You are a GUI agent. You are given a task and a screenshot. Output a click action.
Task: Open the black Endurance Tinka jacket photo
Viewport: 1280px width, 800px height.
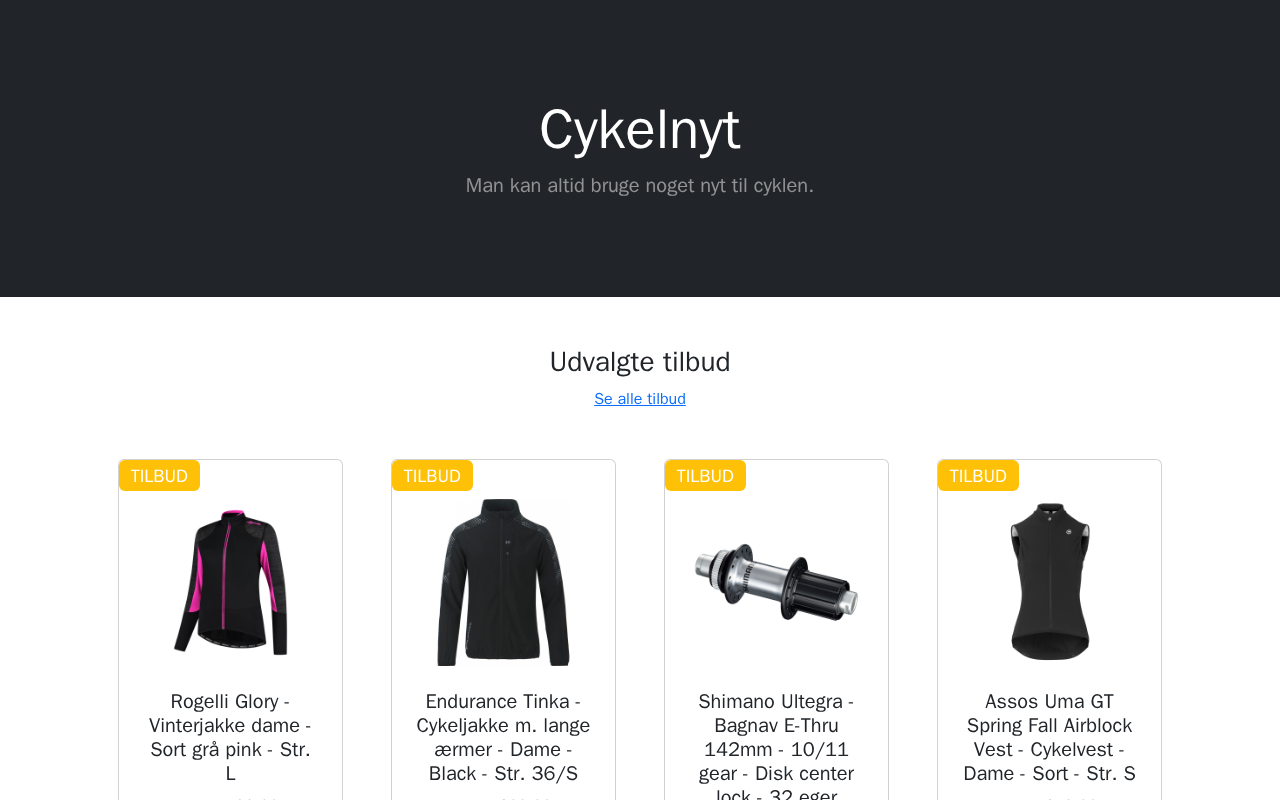(503, 582)
